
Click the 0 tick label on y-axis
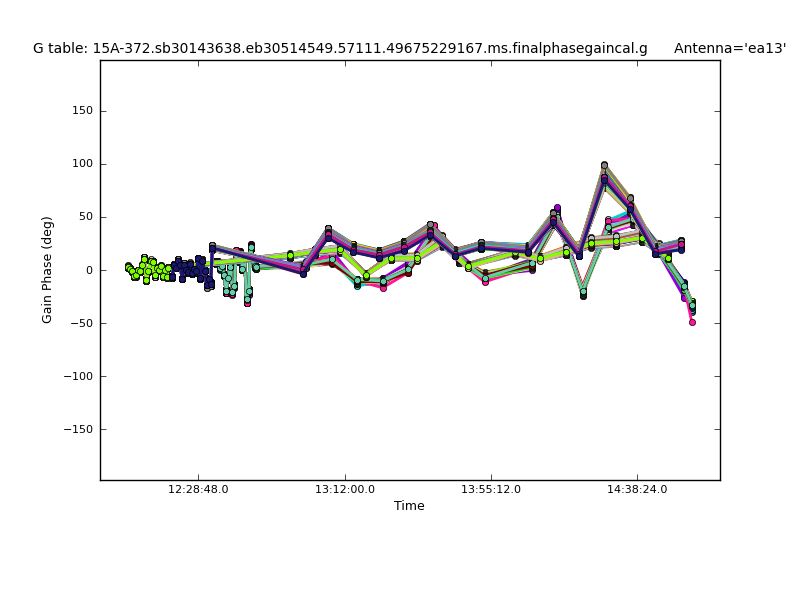(89, 270)
